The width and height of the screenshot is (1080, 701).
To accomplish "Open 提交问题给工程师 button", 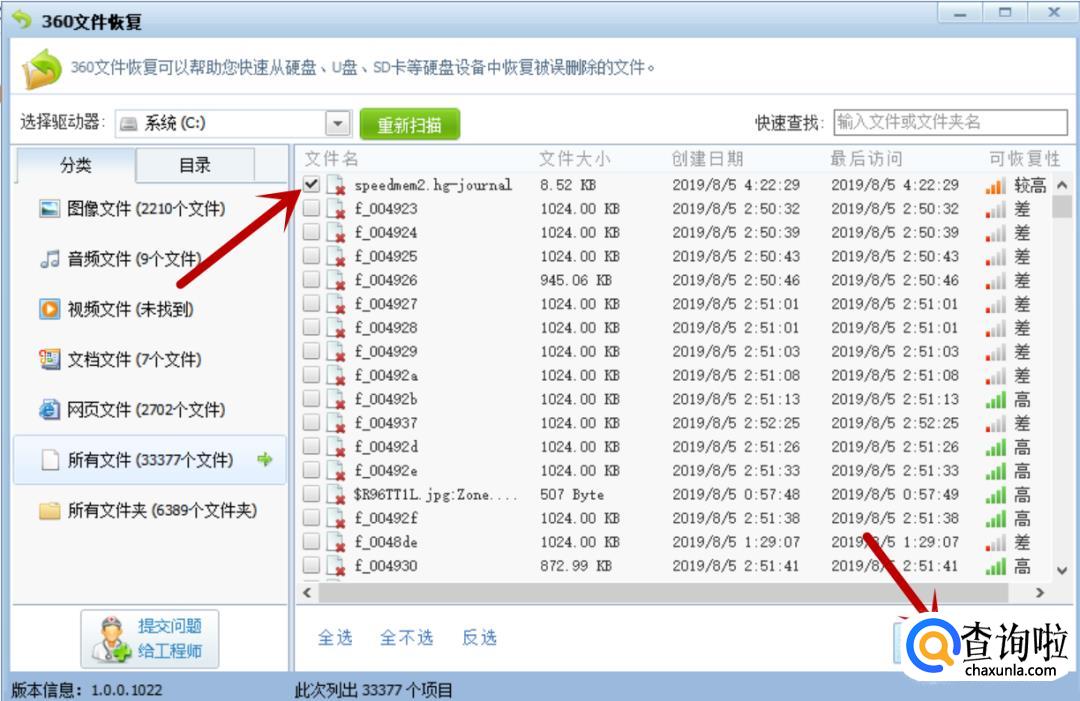I will [x=150, y=638].
